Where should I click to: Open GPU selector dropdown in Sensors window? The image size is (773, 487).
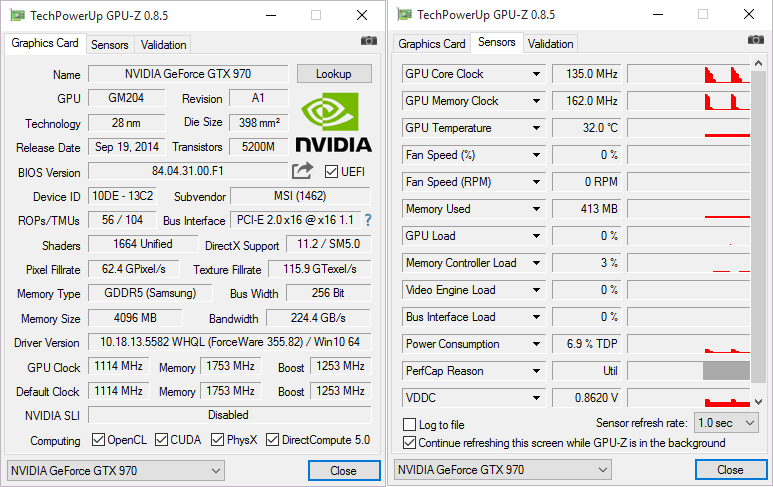(503, 470)
